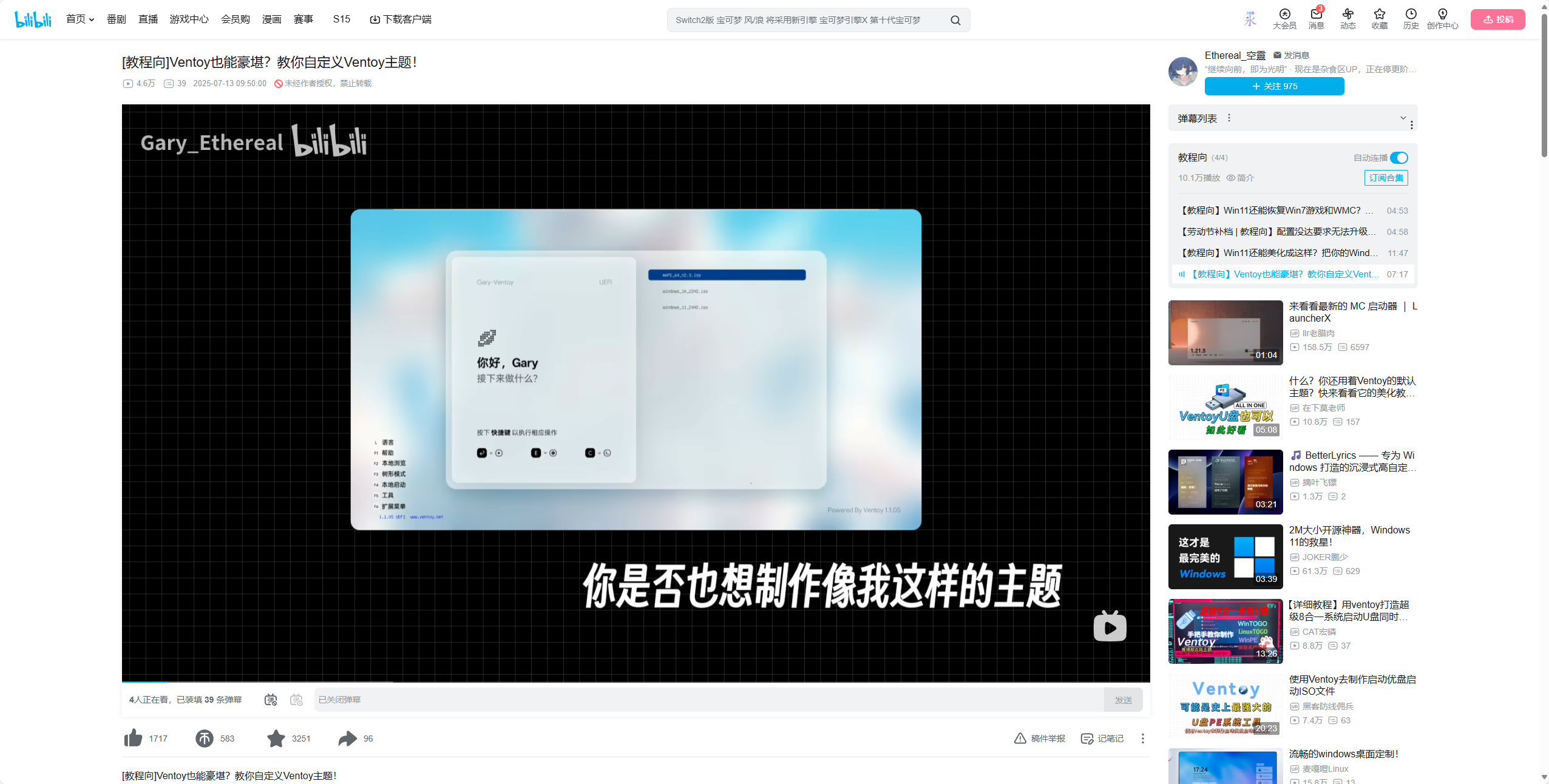Focus the danmaku input field
The width and height of the screenshot is (1549, 784).
click(709, 700)
